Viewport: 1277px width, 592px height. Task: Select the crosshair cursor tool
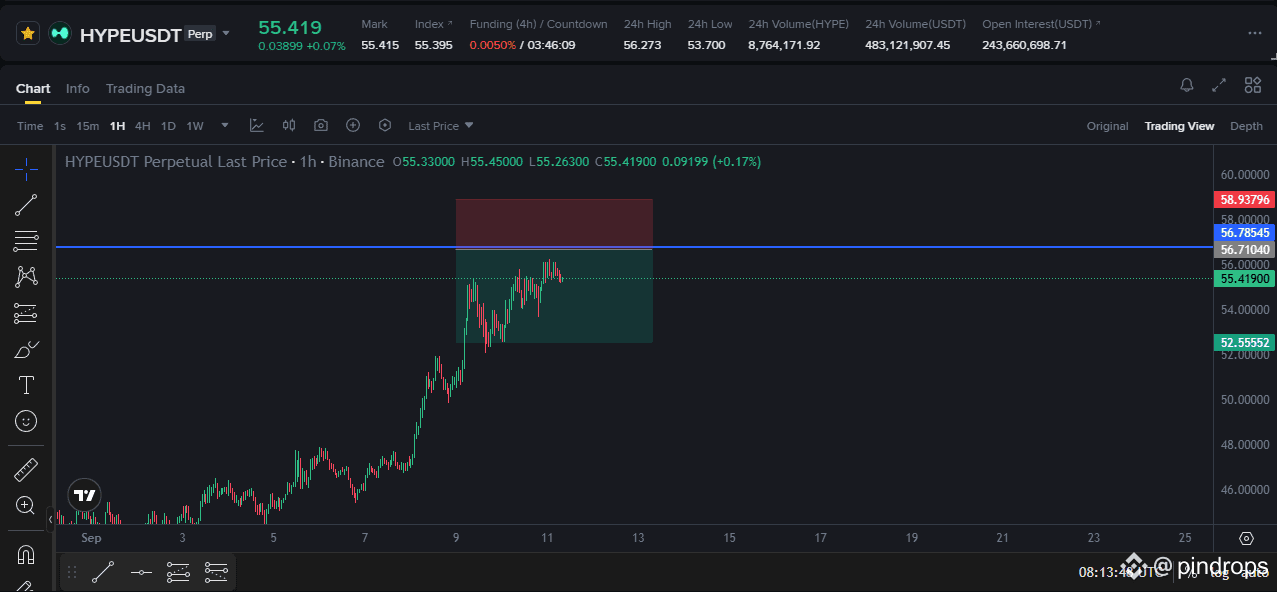click(x=26, y=168)
